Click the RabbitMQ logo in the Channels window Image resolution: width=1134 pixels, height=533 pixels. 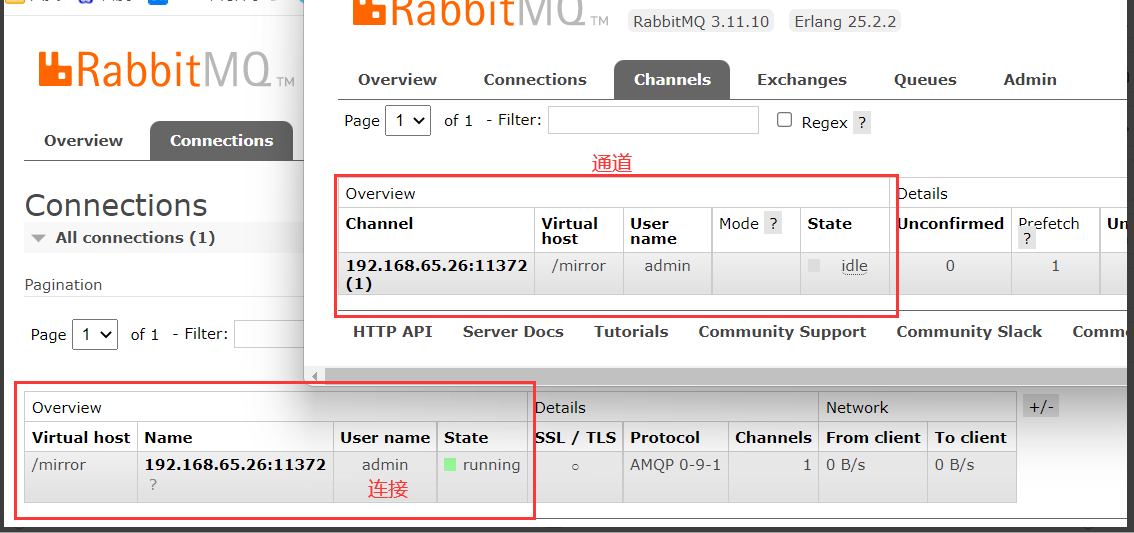(480, 14)
